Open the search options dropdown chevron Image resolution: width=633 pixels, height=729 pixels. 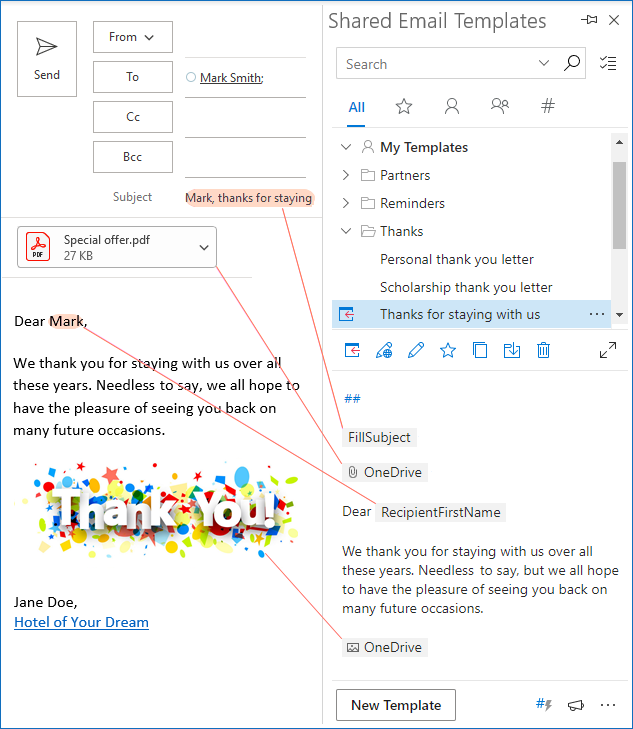(544, 63)
